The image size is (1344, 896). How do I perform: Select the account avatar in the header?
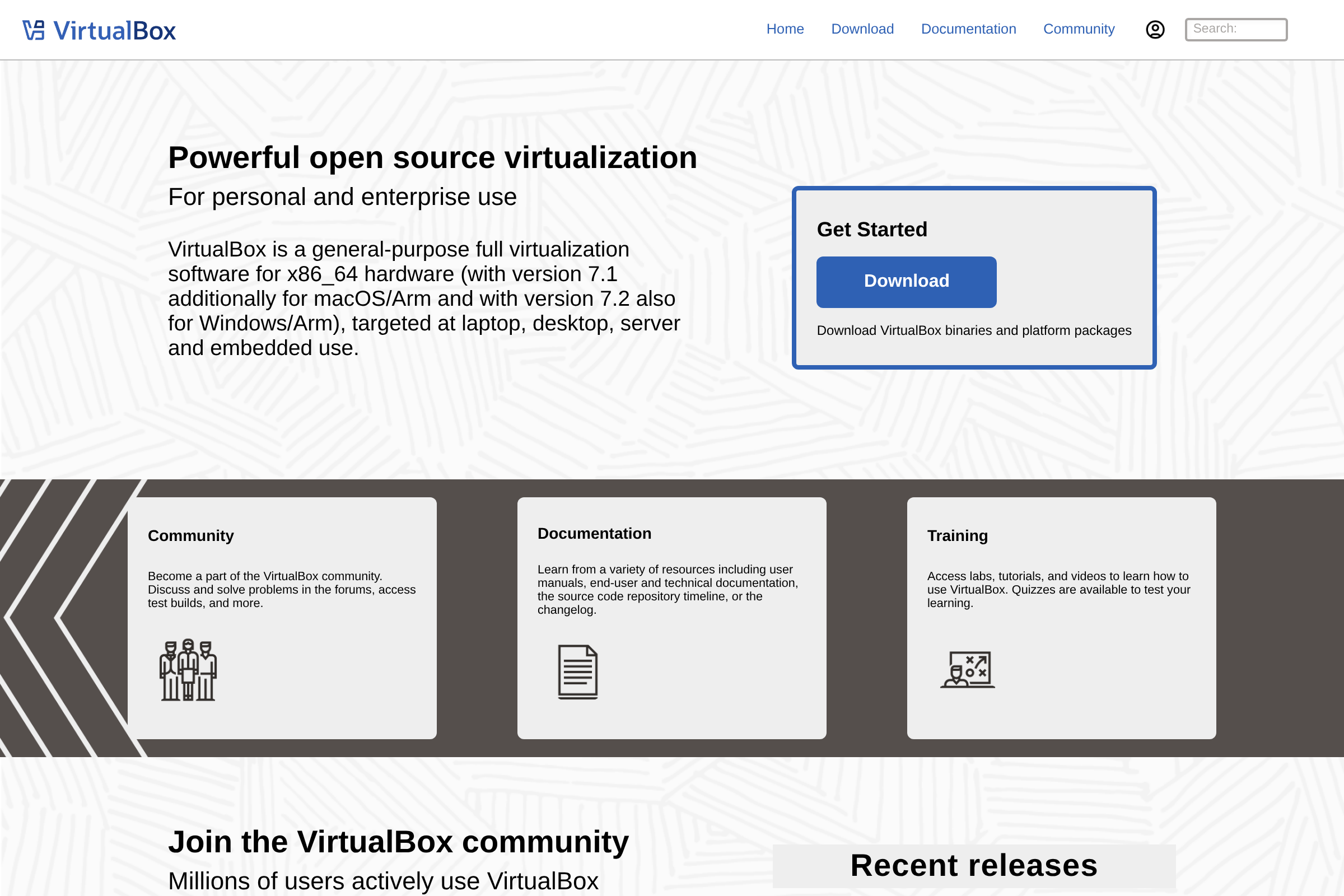click(x=1155, y=29)
